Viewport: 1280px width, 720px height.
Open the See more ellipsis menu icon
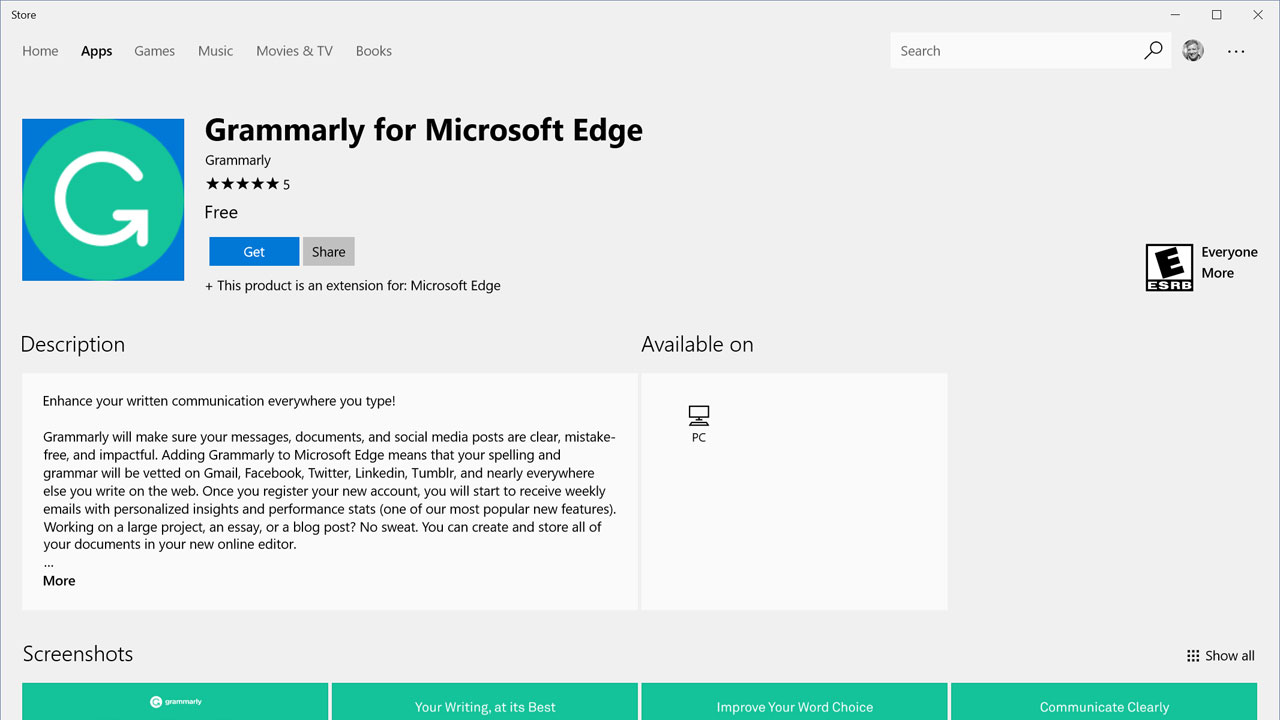1236,51
